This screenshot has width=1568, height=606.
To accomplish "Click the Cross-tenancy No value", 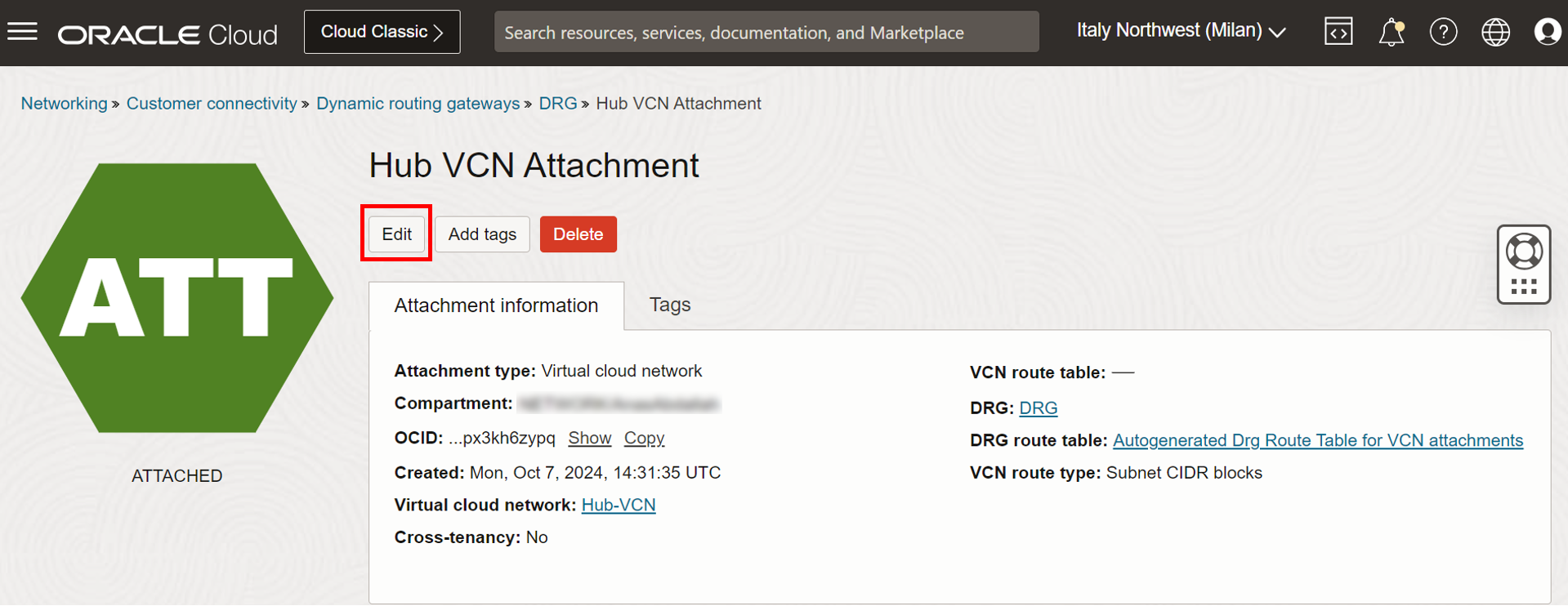I will [x=537, y=537].
